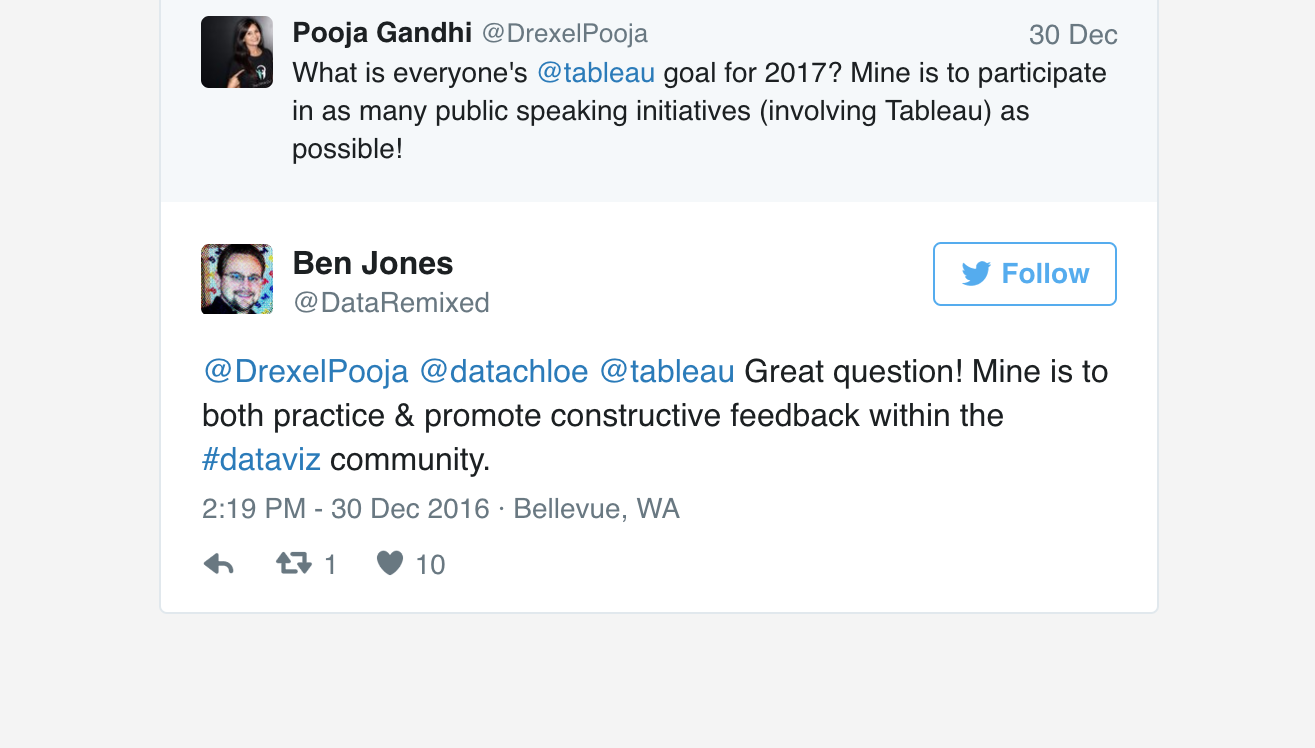The width and height of the screenshot is (1315, 748).
Task: Open Ben Jones's avatar image
Action: click(237, 279)
